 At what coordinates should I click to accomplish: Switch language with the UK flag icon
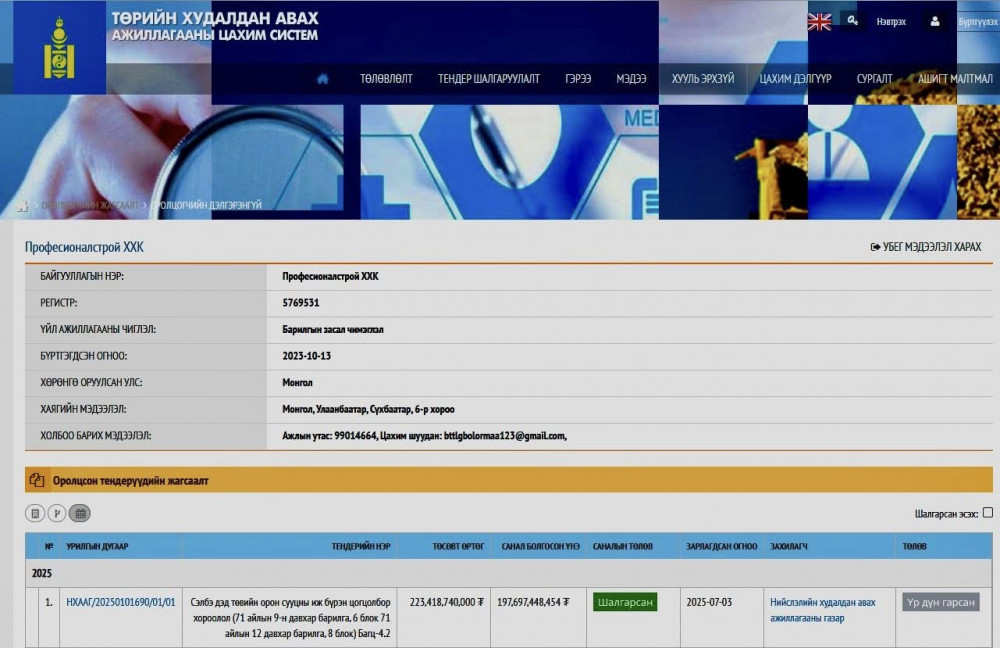819,22
